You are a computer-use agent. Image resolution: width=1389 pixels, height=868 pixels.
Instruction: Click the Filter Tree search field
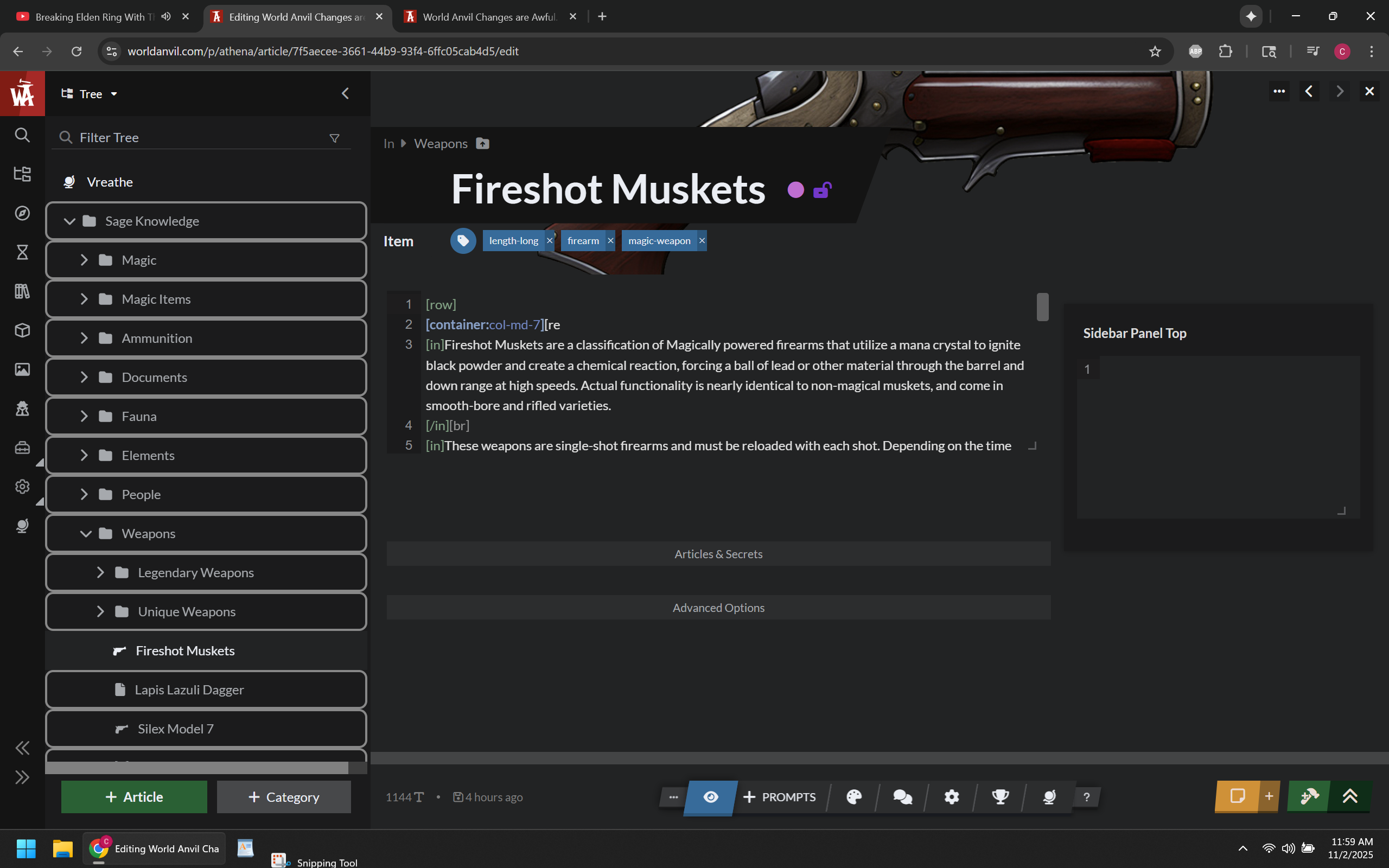(x=195, y=138)
